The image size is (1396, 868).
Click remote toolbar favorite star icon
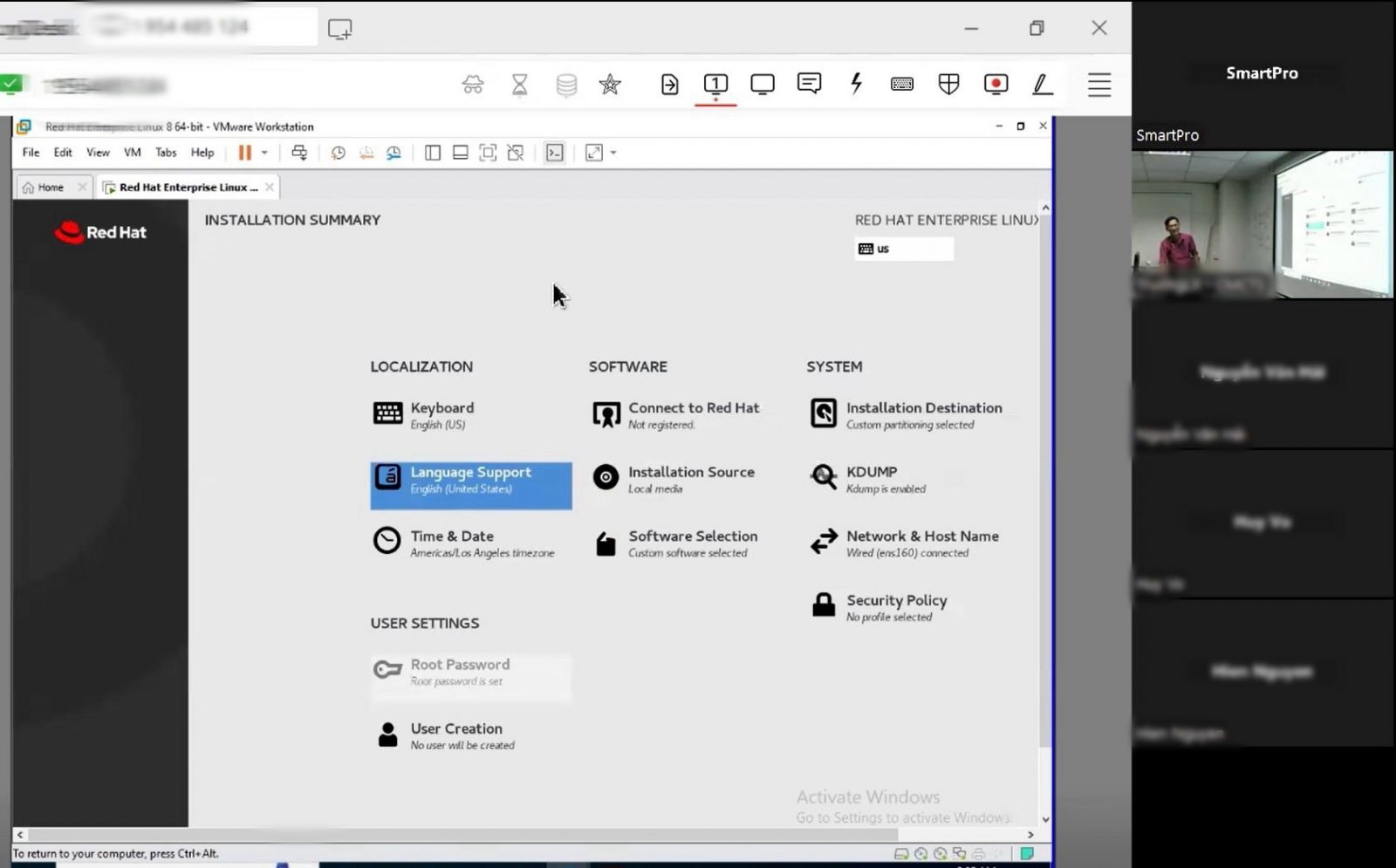tap(610, 84)
